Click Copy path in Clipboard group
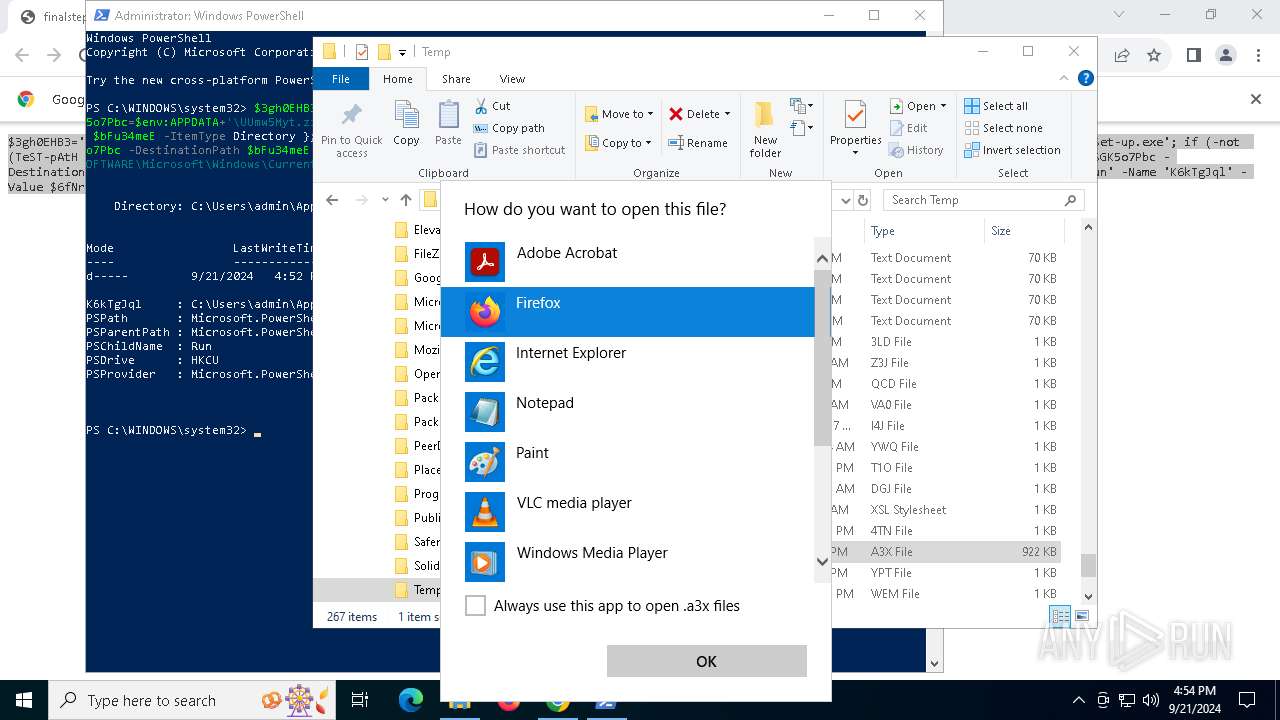 pyautogui.click(x=509, y=128)
